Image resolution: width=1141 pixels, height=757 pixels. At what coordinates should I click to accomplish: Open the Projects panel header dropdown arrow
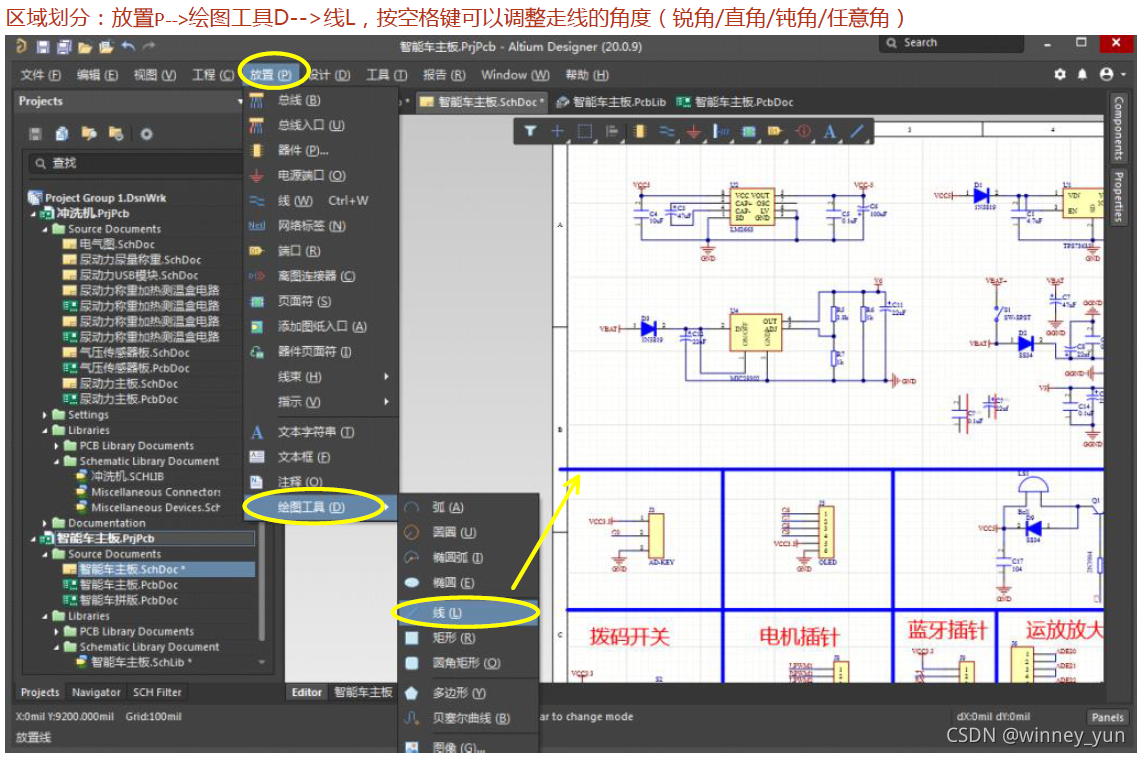pos(240,102)
